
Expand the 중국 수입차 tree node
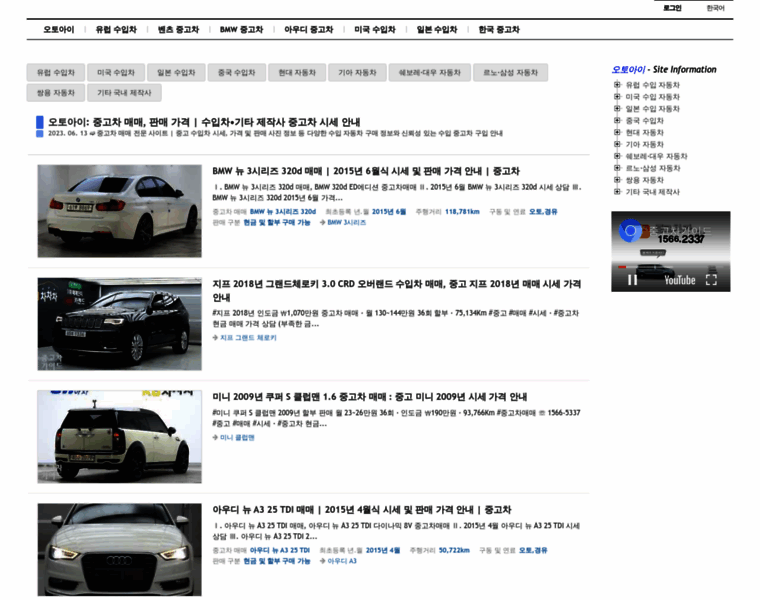[617, 120]
